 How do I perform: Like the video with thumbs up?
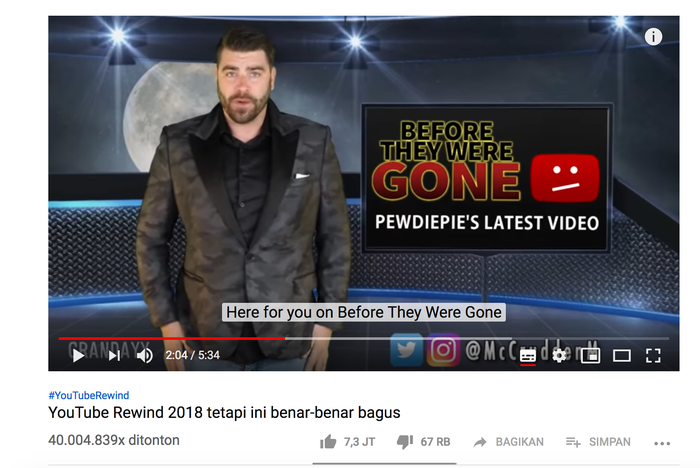(x=347, y=442)
